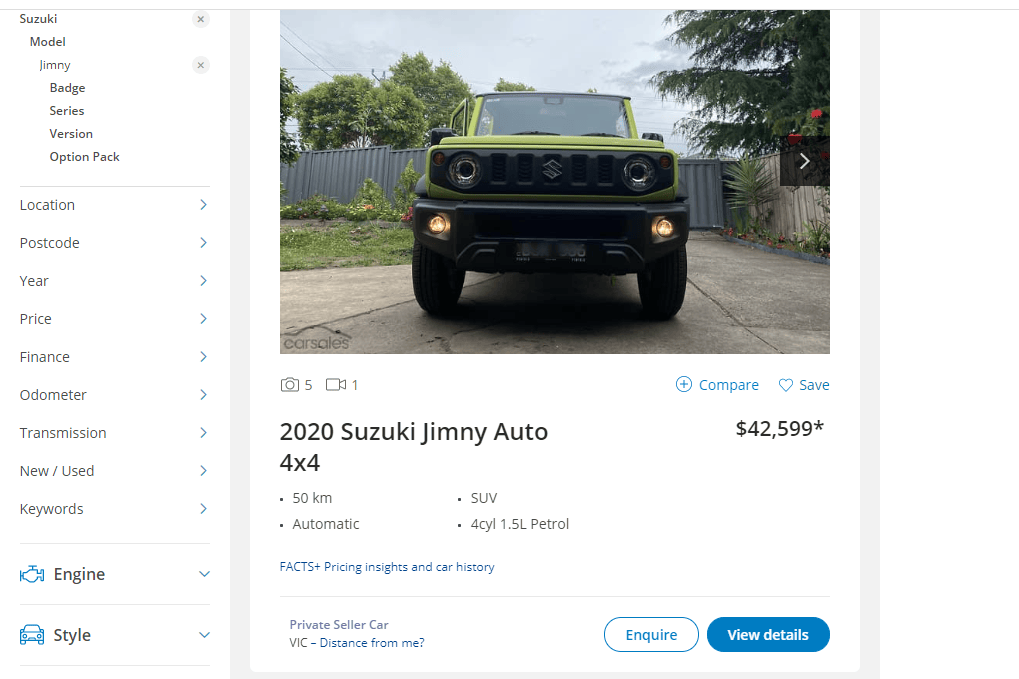1019x679 pixels.
Task: Open the Transmission filter chevron
Action: (x=203, y=433)
